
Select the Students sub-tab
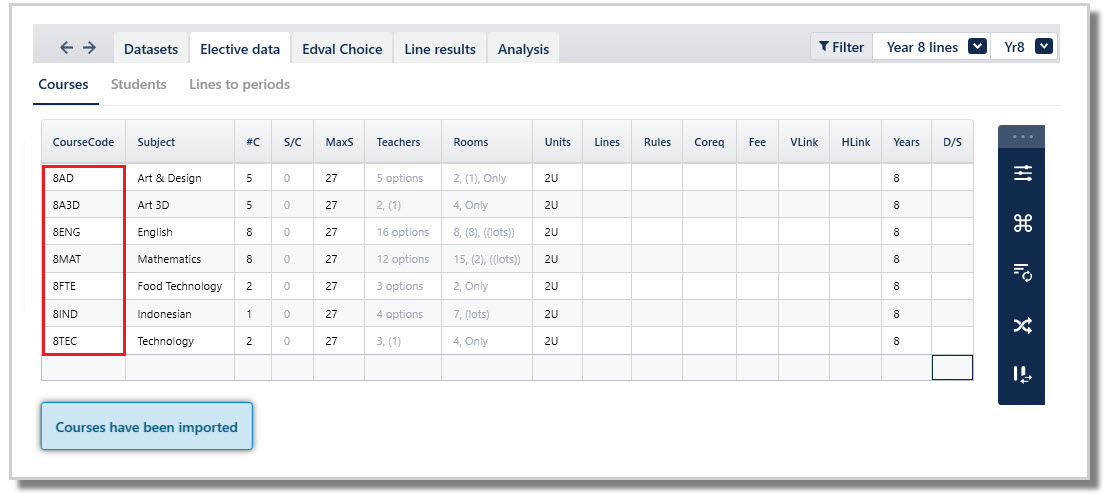[x=138, y=85]
